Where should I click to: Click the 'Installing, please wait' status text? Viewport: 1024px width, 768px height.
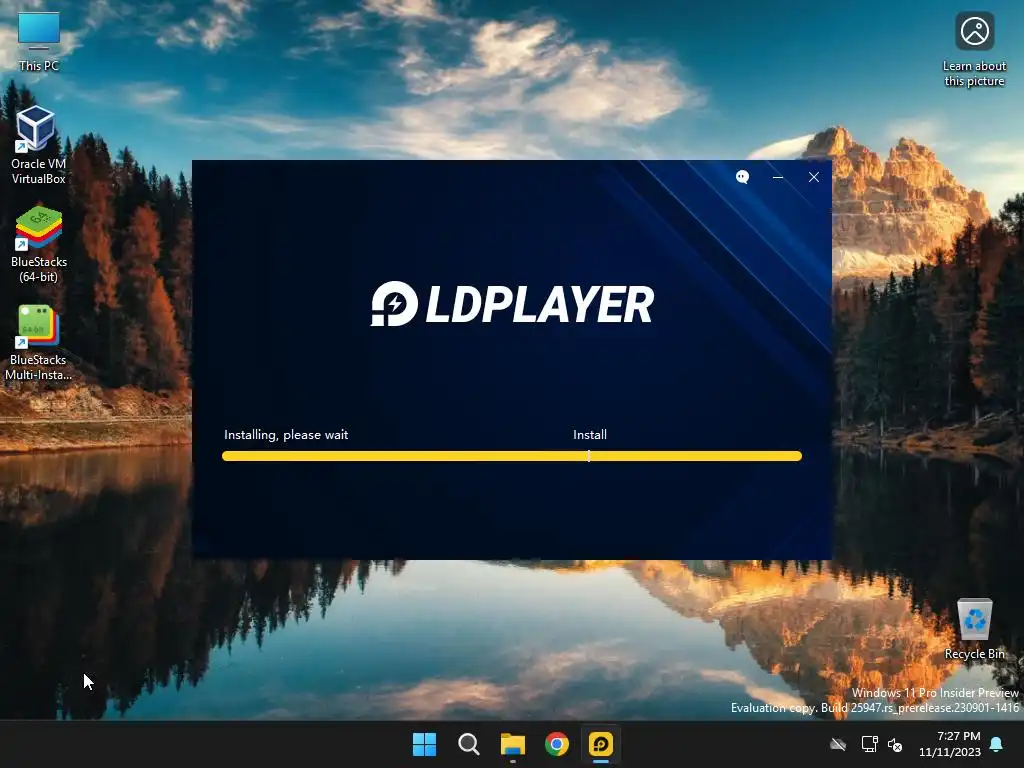pyautogui.click(x=286, y=435)
